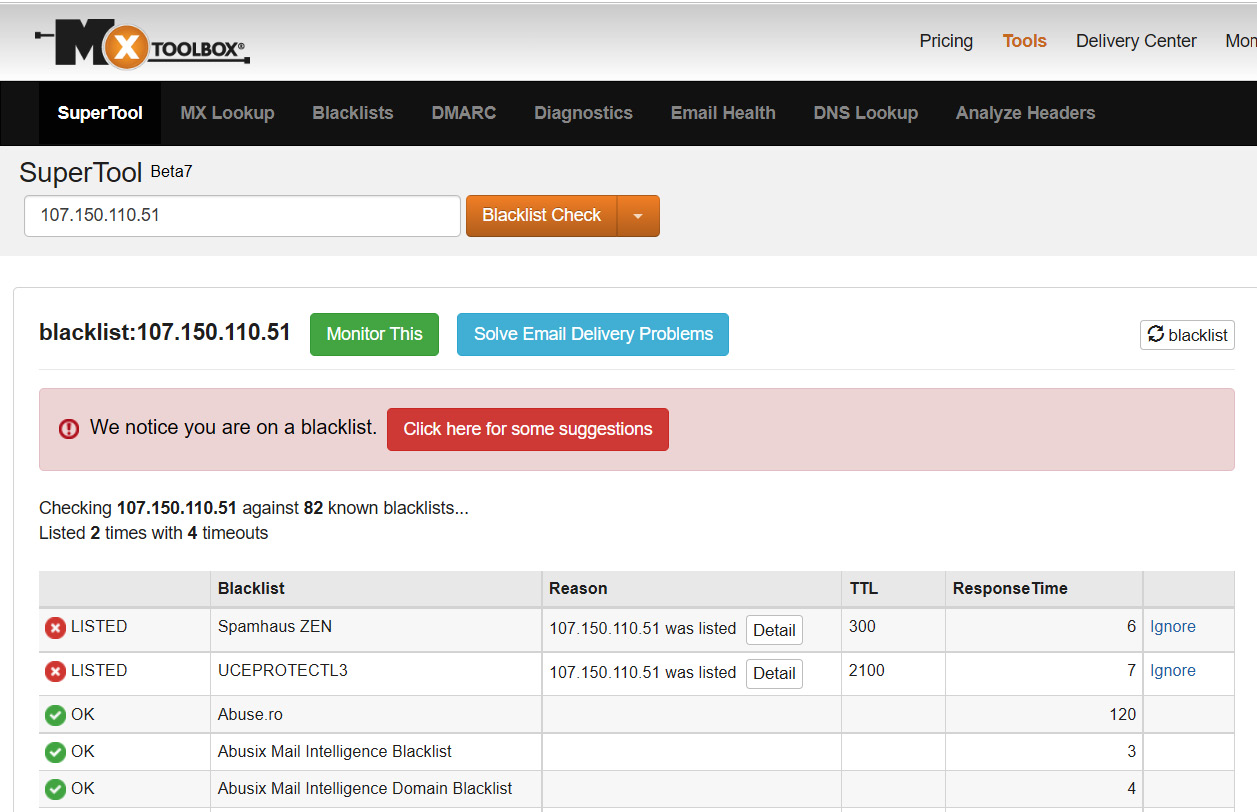Switch to the MX Lookup tab

click(x=227, y=113)
